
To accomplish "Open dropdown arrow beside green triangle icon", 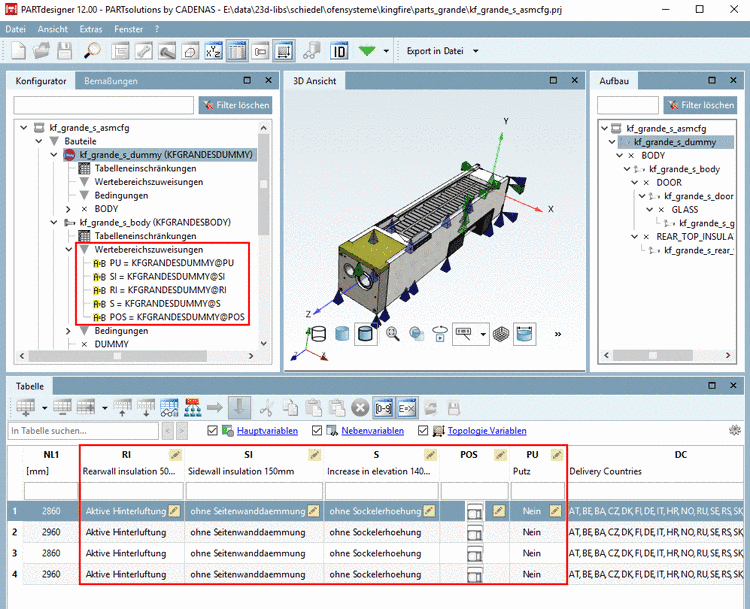I will pos(386,51).
